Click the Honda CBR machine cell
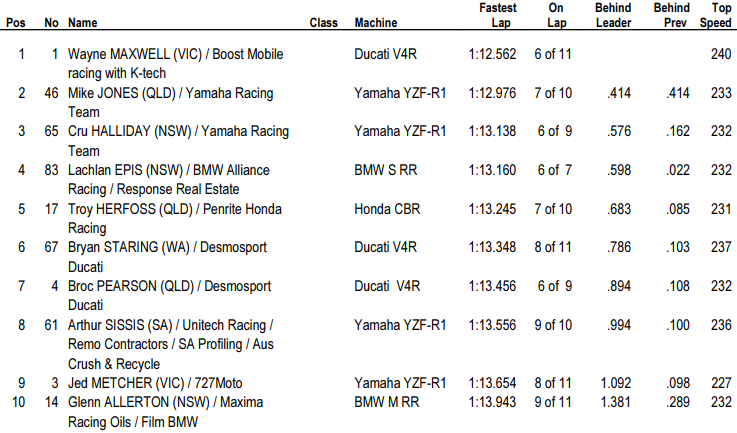The height and width of the screenshot is (433, 737). tap(387, 209)
